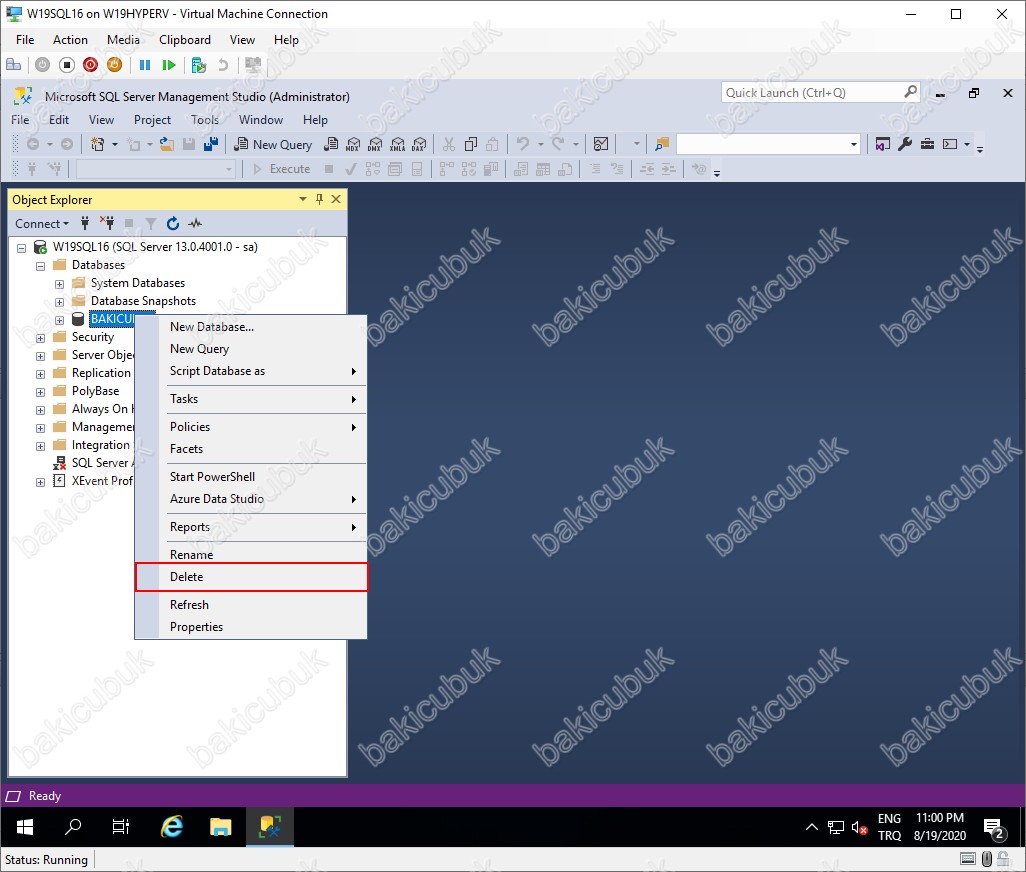Open the SSMS Project menu
Screen dimensions: 1026x872
pos(152,120)
